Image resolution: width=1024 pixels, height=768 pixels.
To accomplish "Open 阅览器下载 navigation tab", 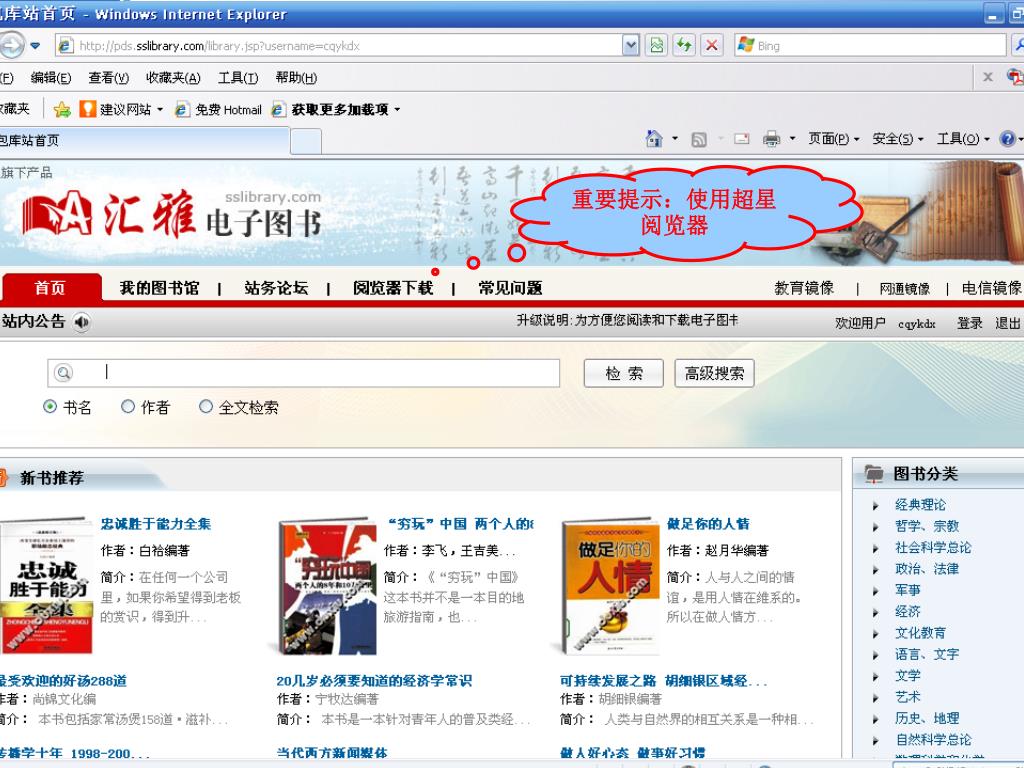I will (x=393, y=288).
